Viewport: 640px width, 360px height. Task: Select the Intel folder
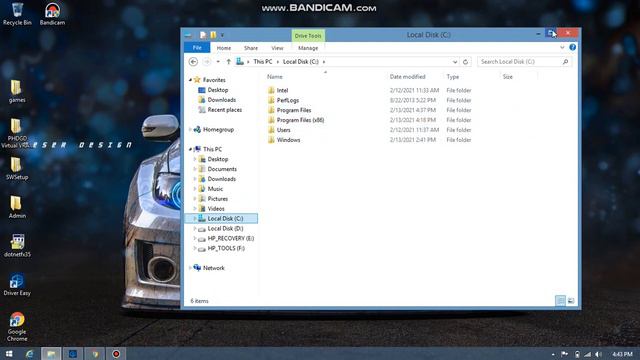tap(282, 90)
